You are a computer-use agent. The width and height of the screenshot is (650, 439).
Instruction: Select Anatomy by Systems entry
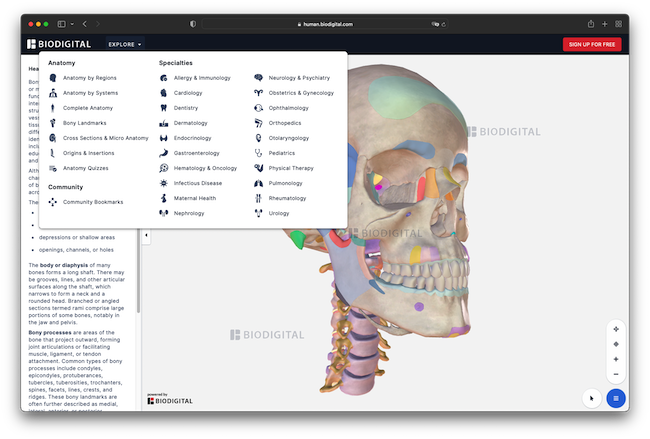[x=90, y=93]
